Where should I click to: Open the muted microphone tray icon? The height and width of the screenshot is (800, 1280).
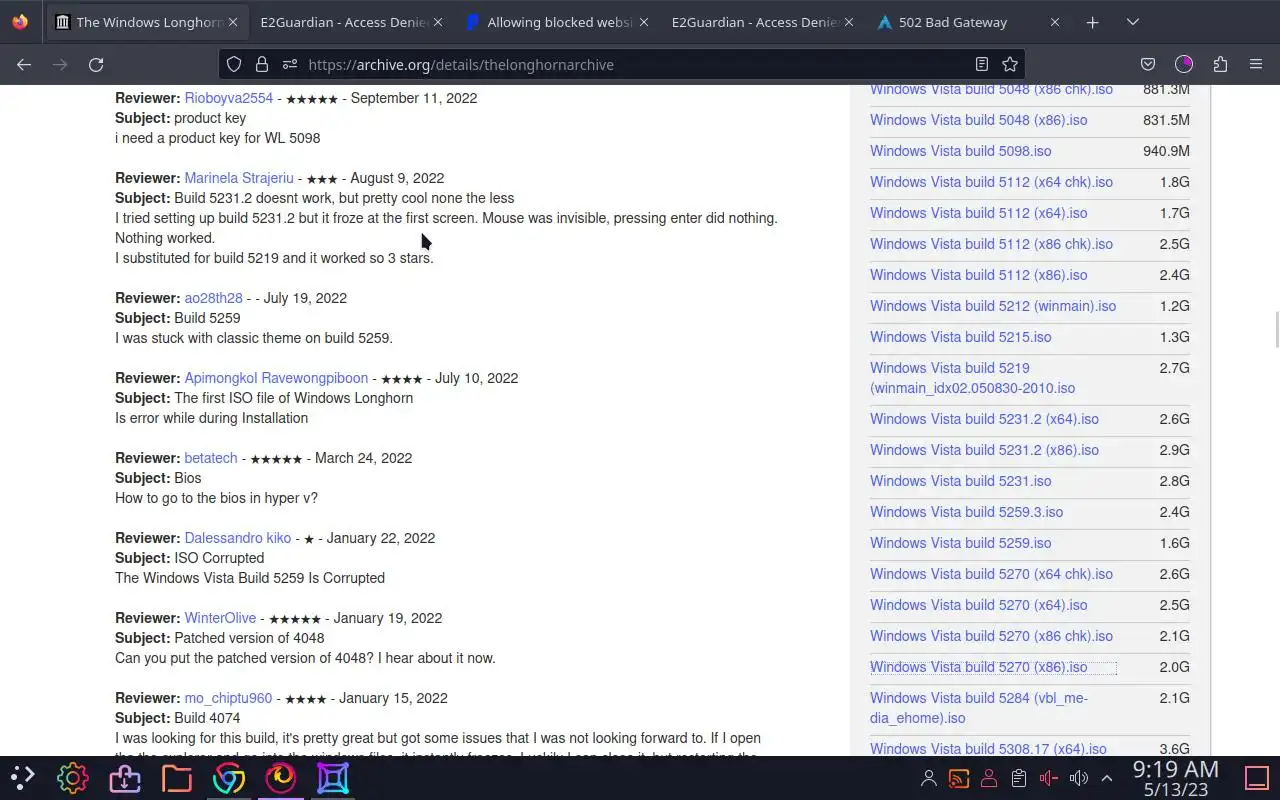click(x=1048, y=778)
